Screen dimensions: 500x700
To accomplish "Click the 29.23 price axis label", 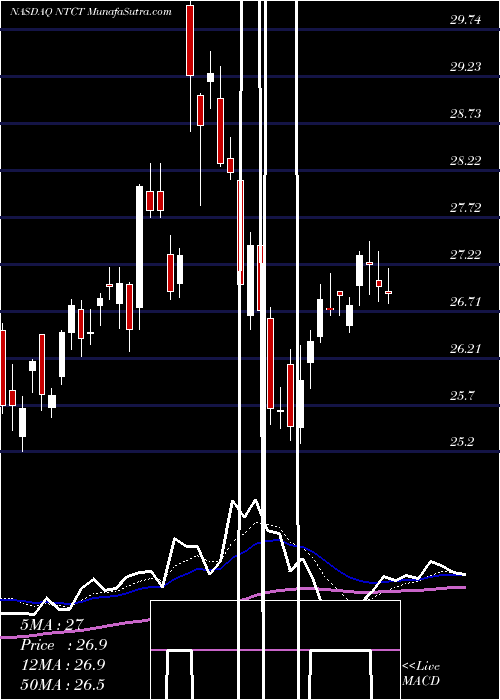I will (x=466, y=67).
